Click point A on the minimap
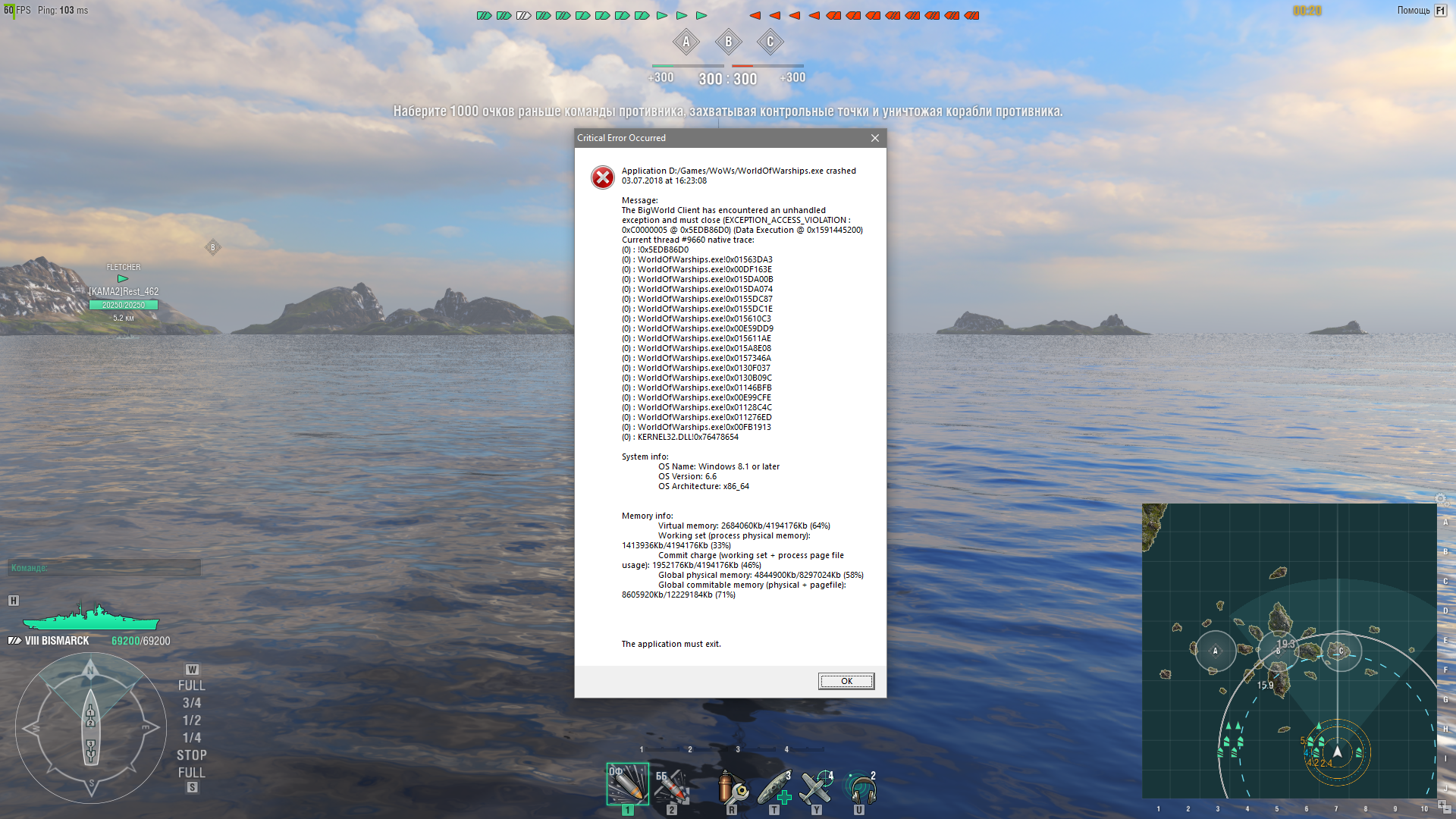The height and width of the screenshot is (819, 1456). pos(1215,651)
